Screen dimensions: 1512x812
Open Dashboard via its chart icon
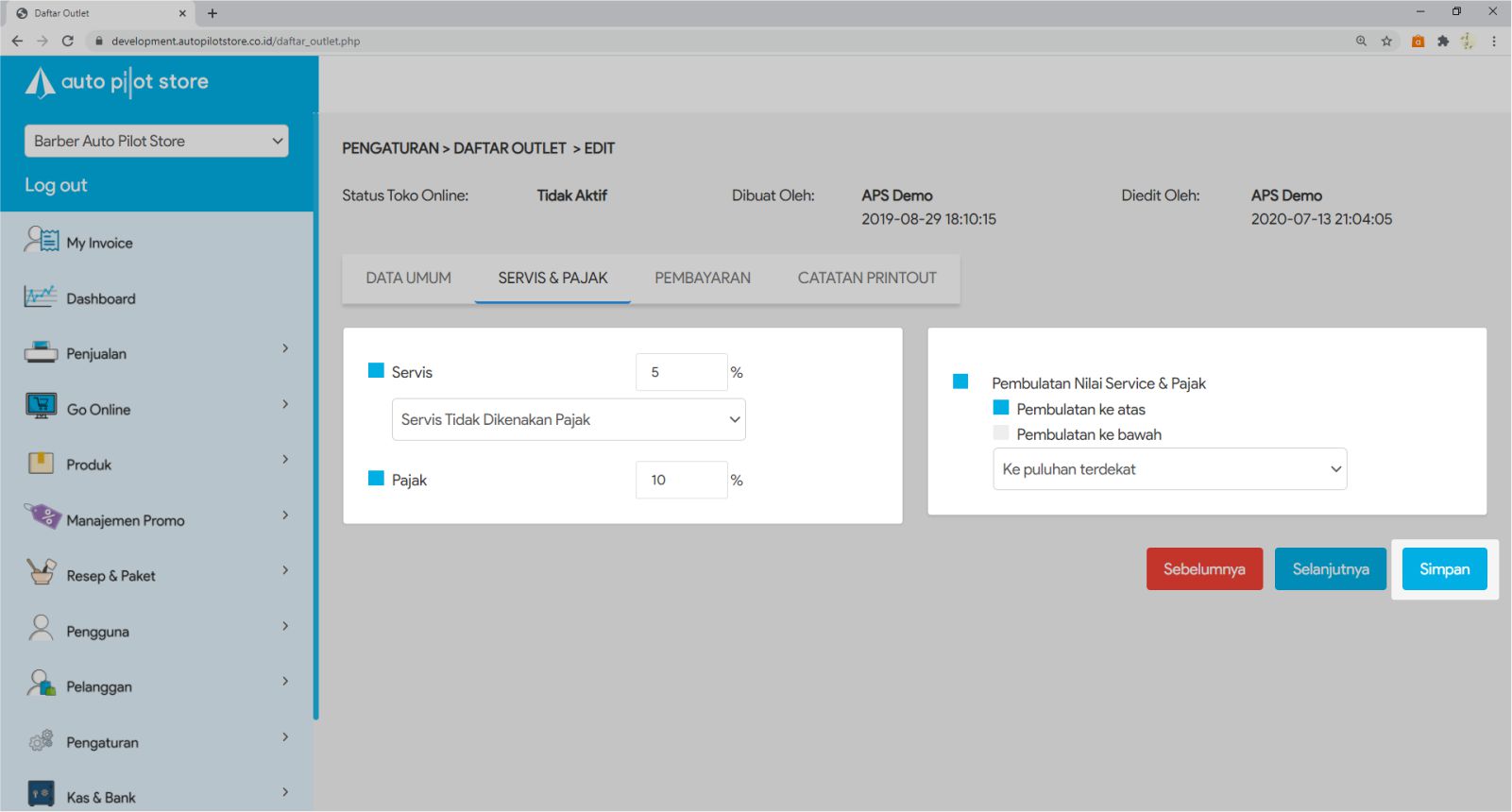[41, 296]
